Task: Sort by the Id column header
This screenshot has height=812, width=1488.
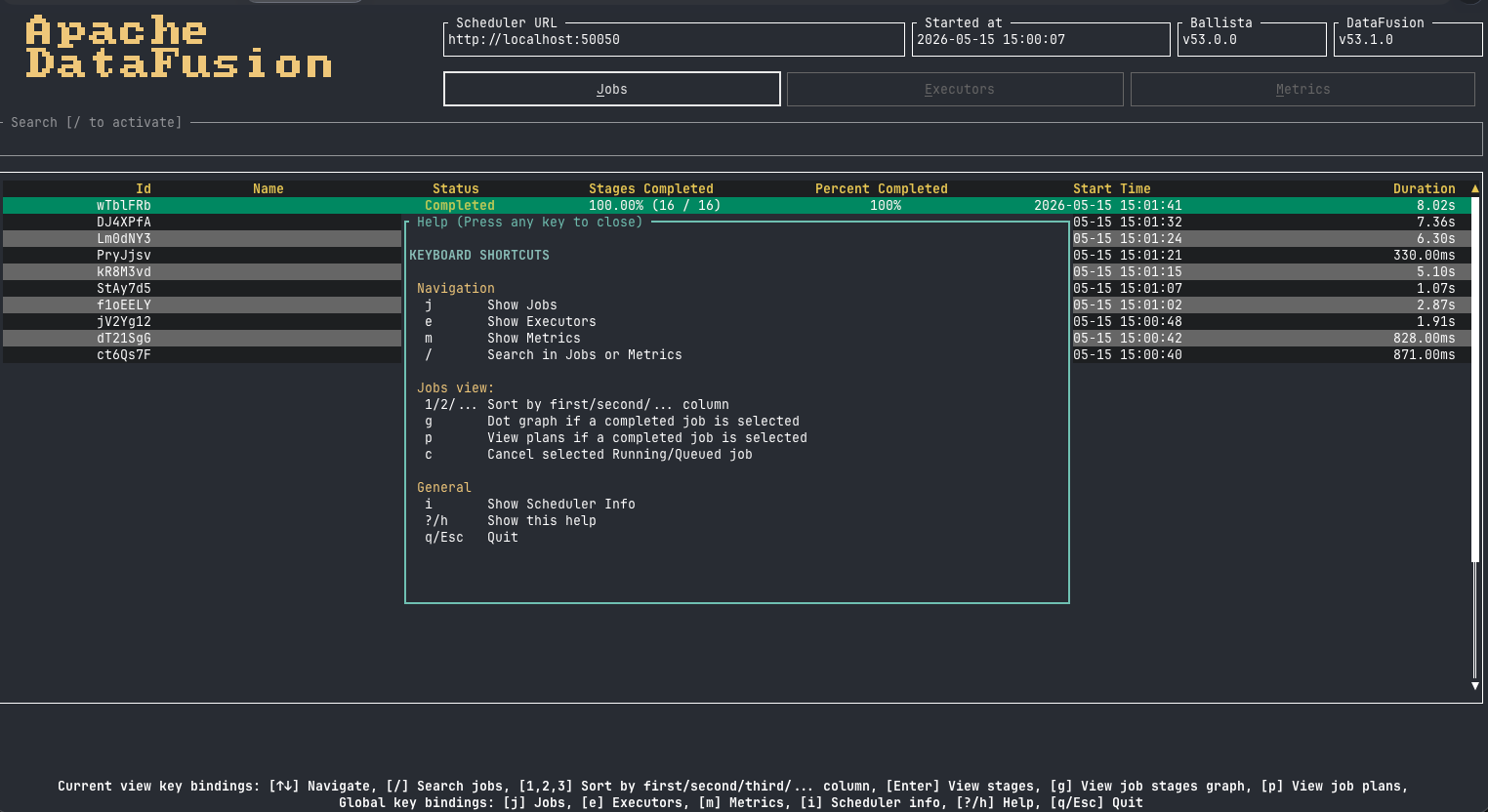Action: (144, 188)
